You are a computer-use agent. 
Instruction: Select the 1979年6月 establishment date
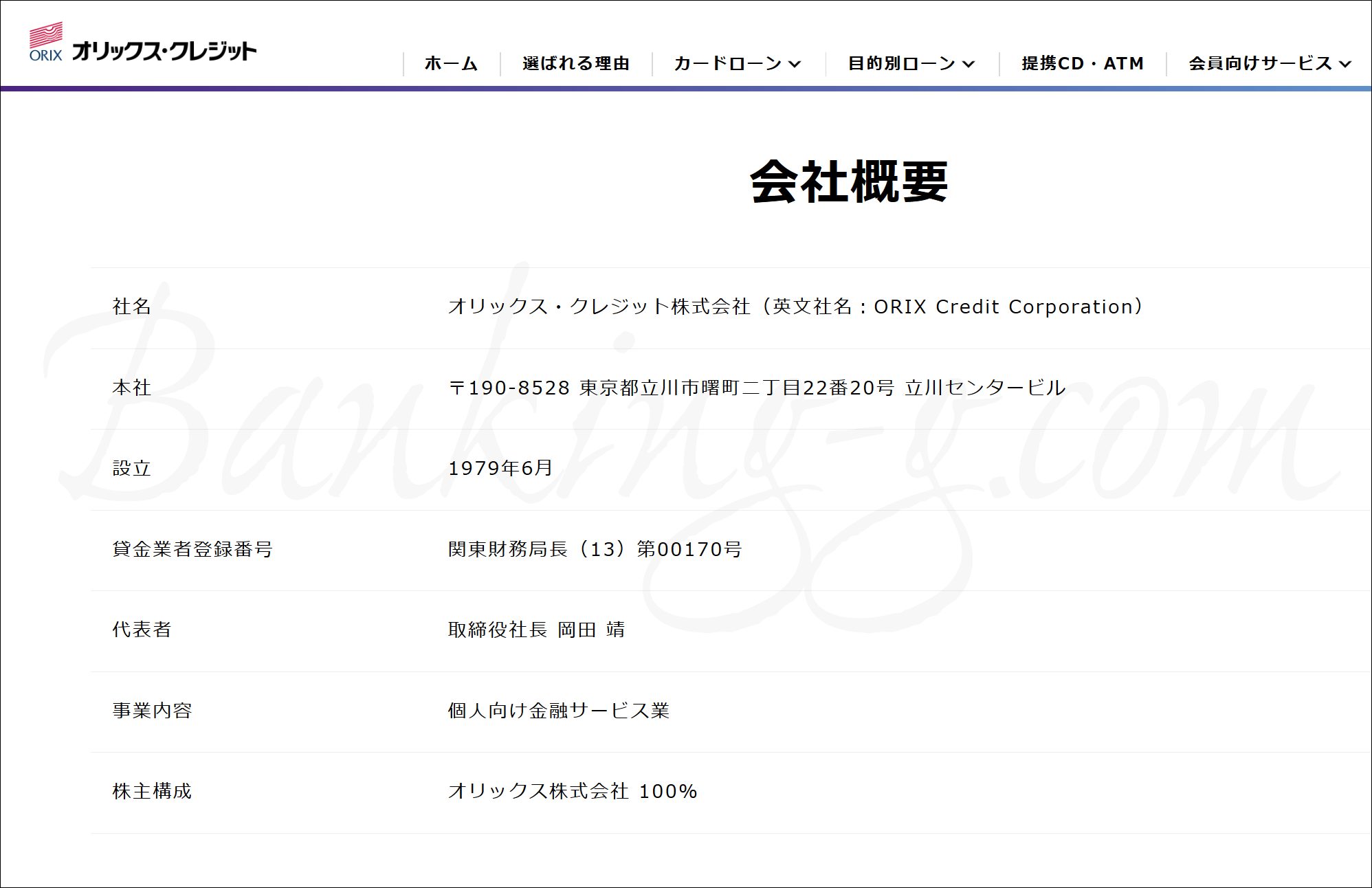500,468
